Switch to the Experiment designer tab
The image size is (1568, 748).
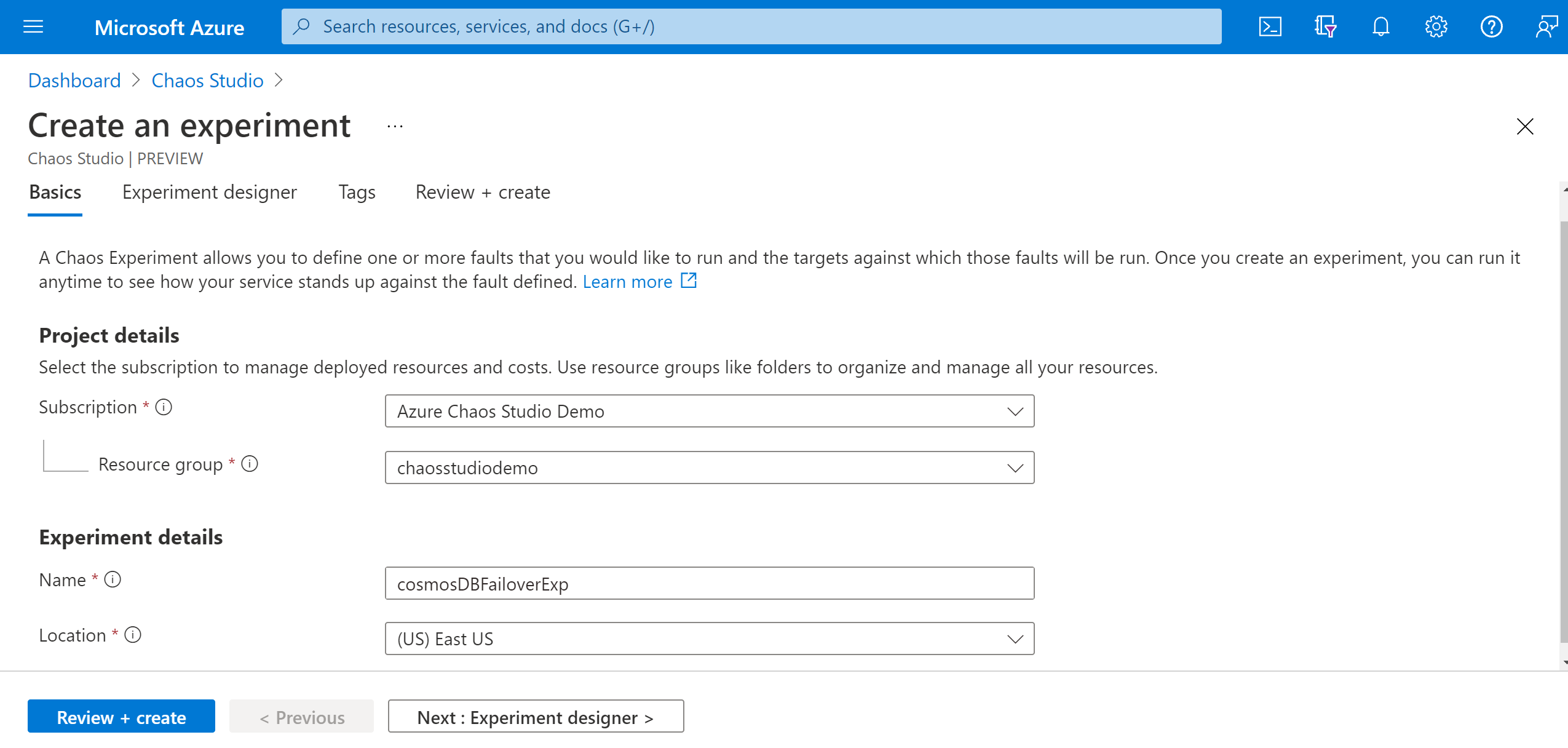pyautogui.click(x=209, y=192)
